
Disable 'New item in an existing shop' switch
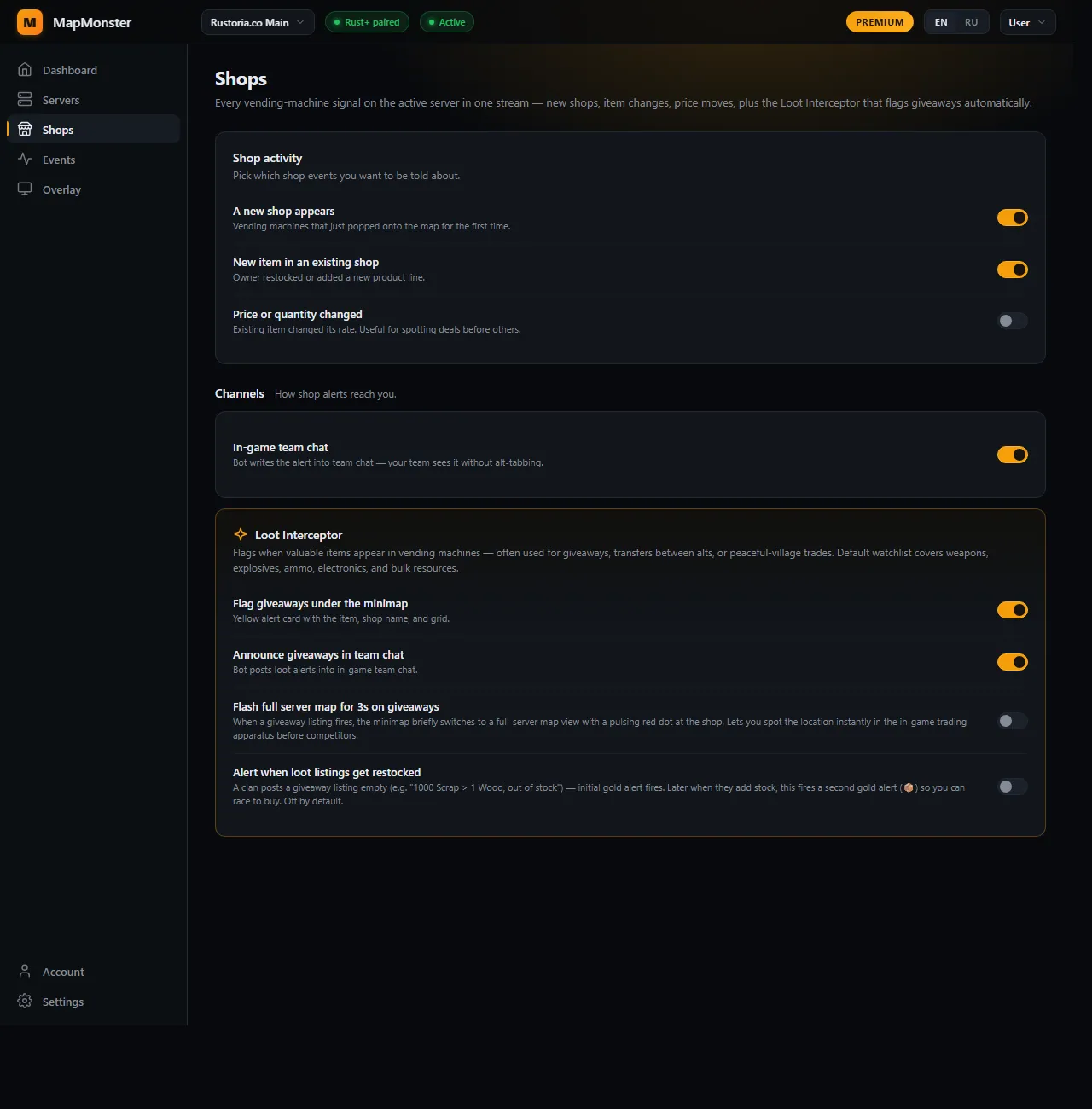[1013, 270]
